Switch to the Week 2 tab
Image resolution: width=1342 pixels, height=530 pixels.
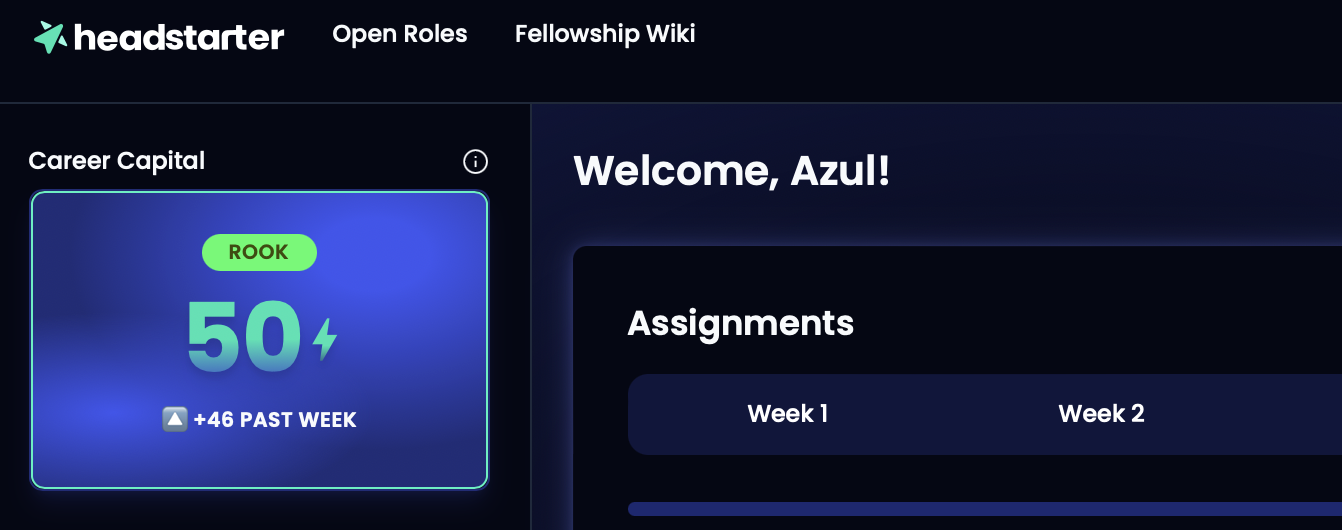click(x=1101, y=413)
